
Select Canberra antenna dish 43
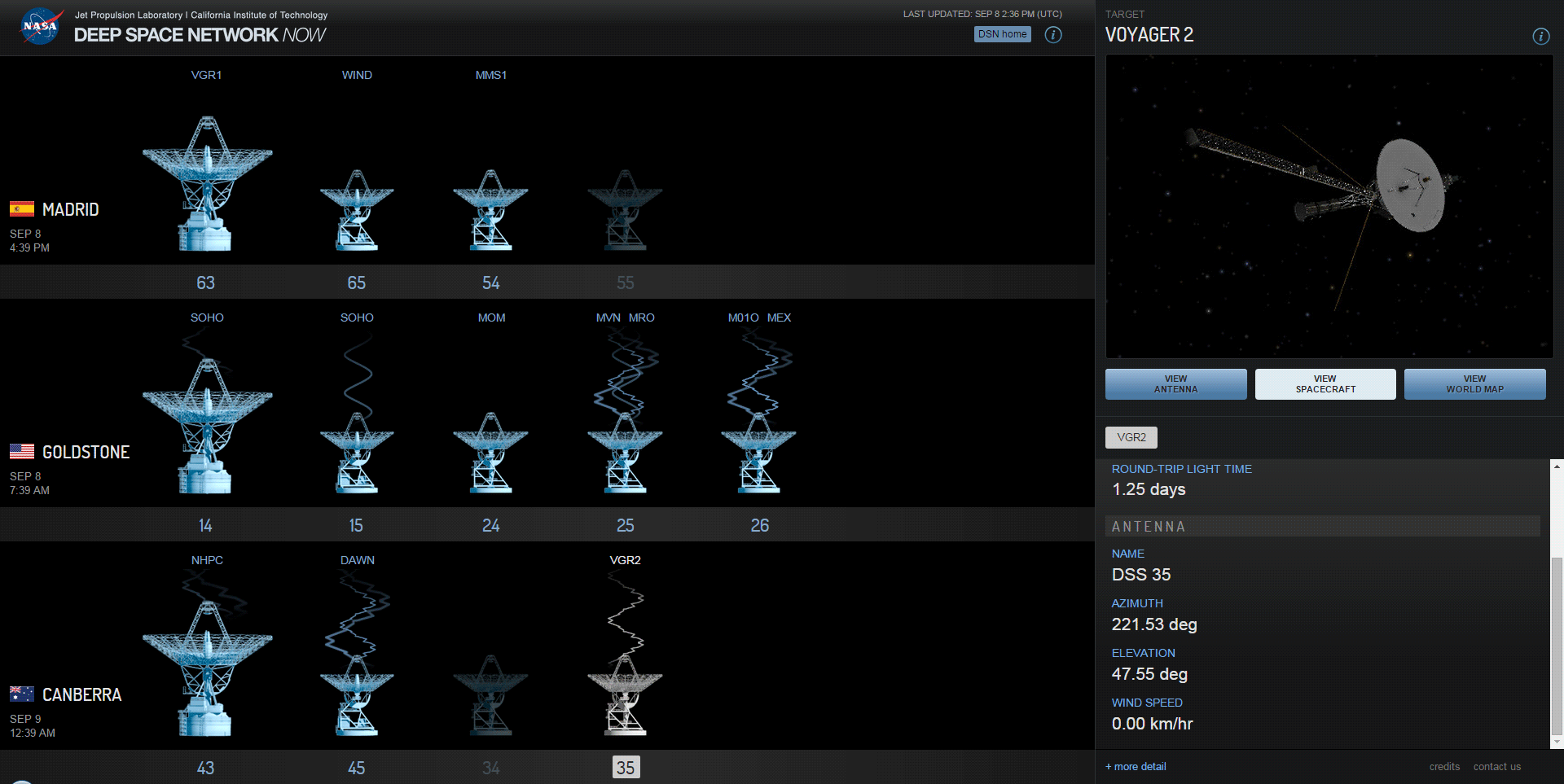pos(207,668)
